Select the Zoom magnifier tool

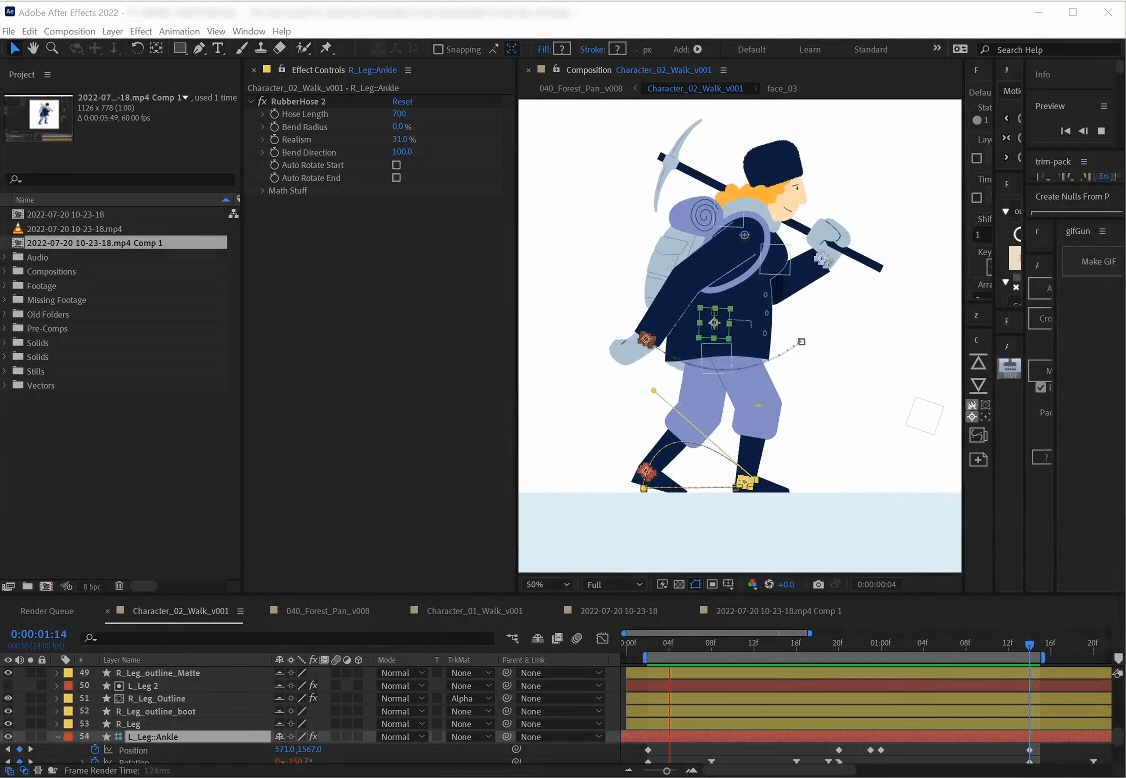pyautogui.click(x=52, y=48)
